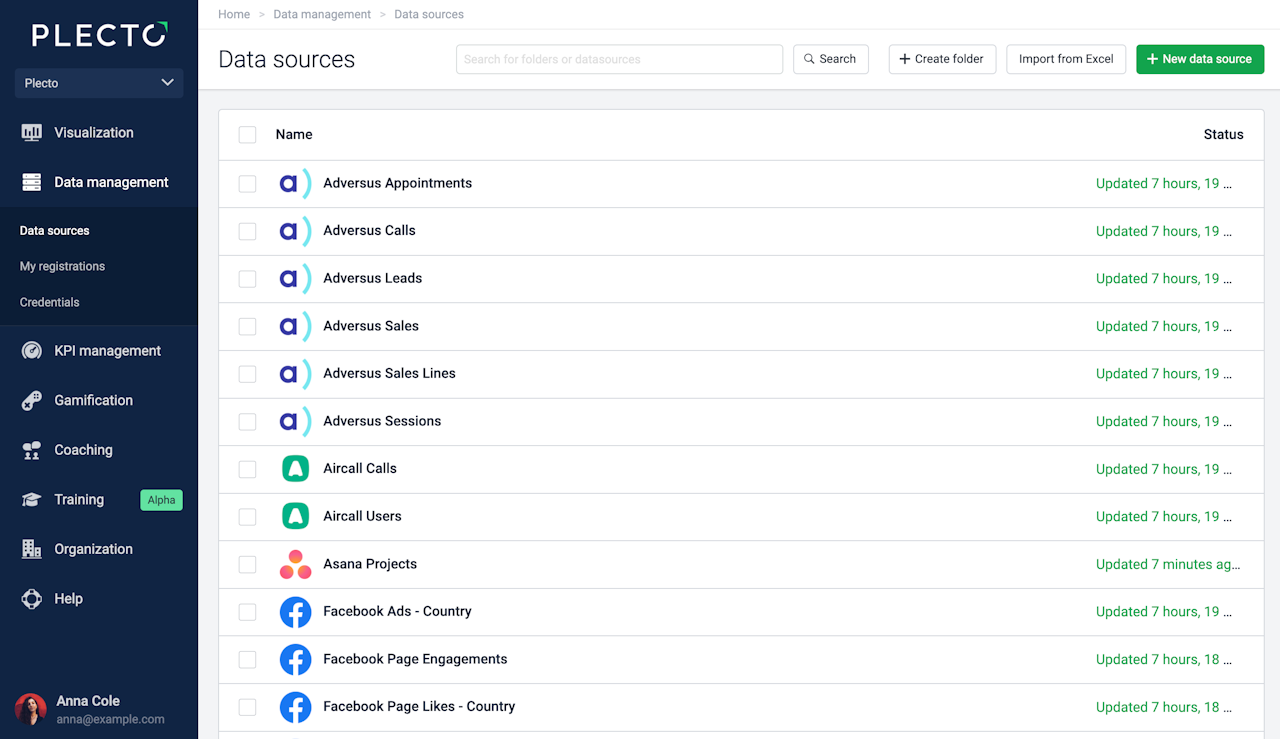1280x739 pixels.
Task: Click the folders or datasources search field
Action: click(x=619, y=59)
